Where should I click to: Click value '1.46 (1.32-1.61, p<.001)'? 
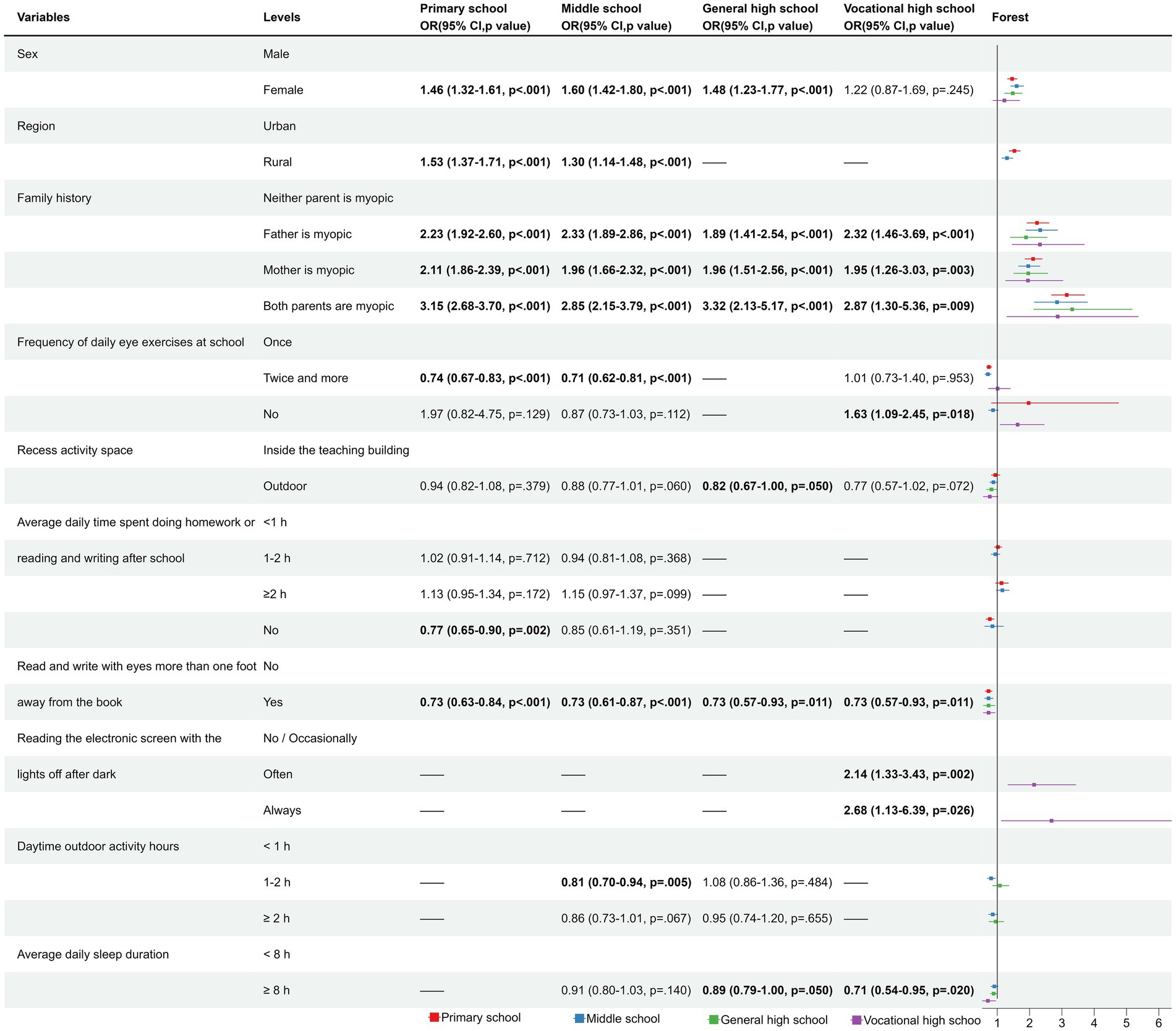(x=485, y=90)
